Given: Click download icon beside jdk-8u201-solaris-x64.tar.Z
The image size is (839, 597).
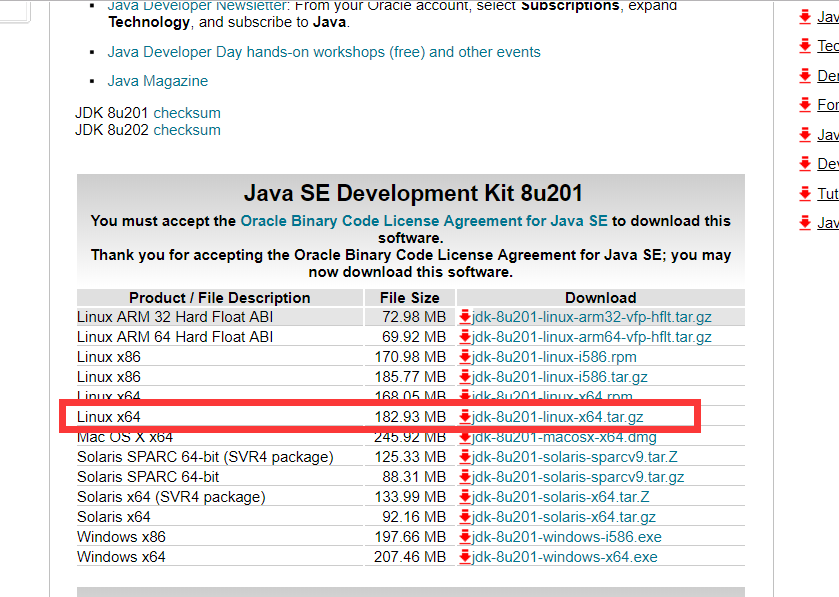Looking at the screenshot, I should 464,497.
